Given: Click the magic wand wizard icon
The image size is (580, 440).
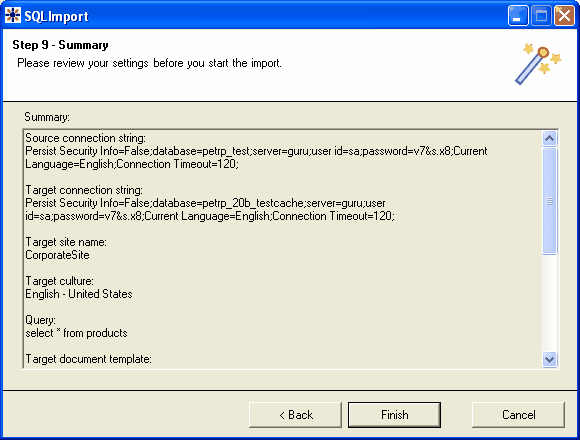Looking at the screenshot, I should (538, 64).
